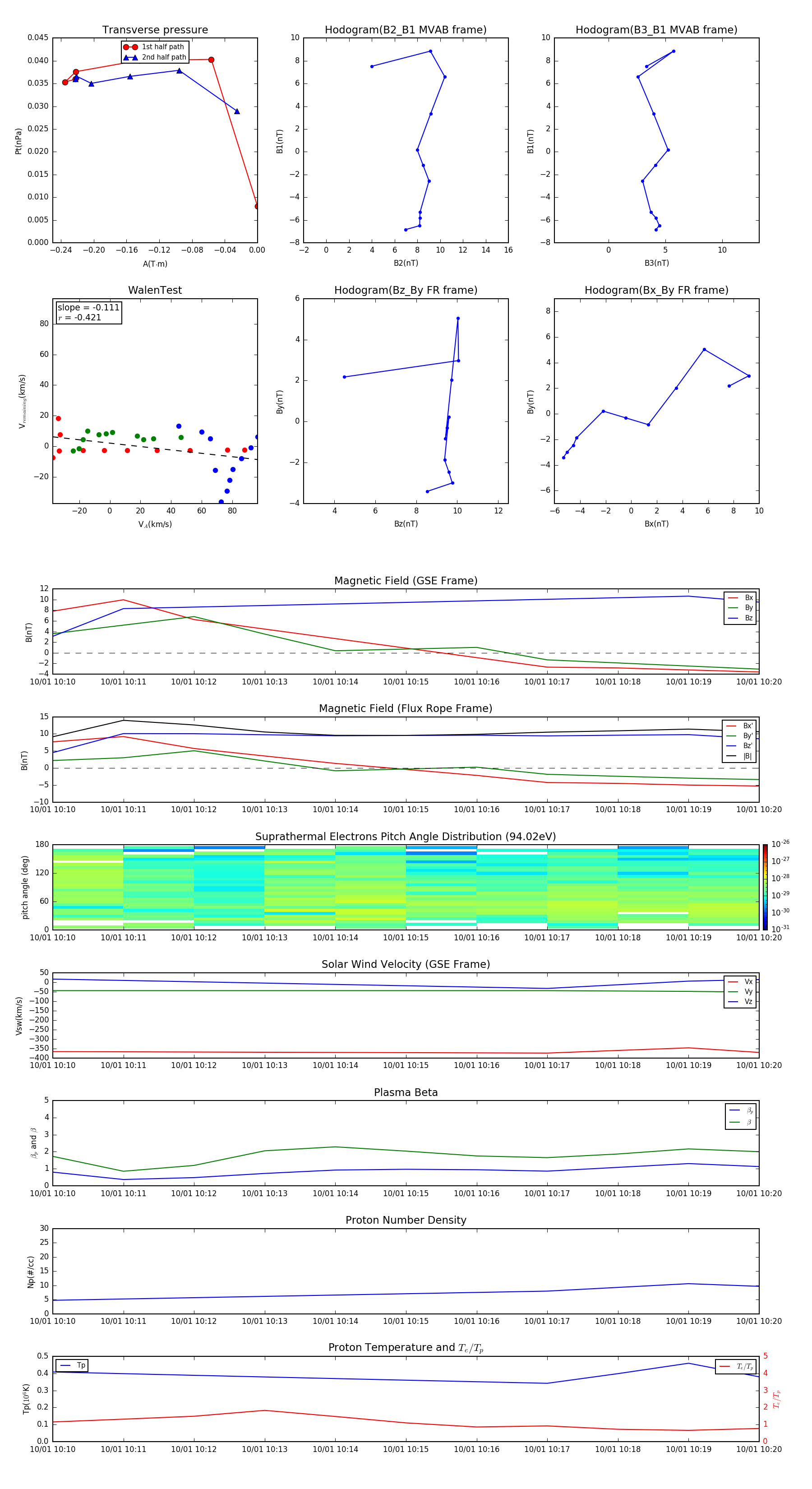Click the pitch angle colorbar
The width and height of the screenshot is (812, 1489).
(765, 887)
